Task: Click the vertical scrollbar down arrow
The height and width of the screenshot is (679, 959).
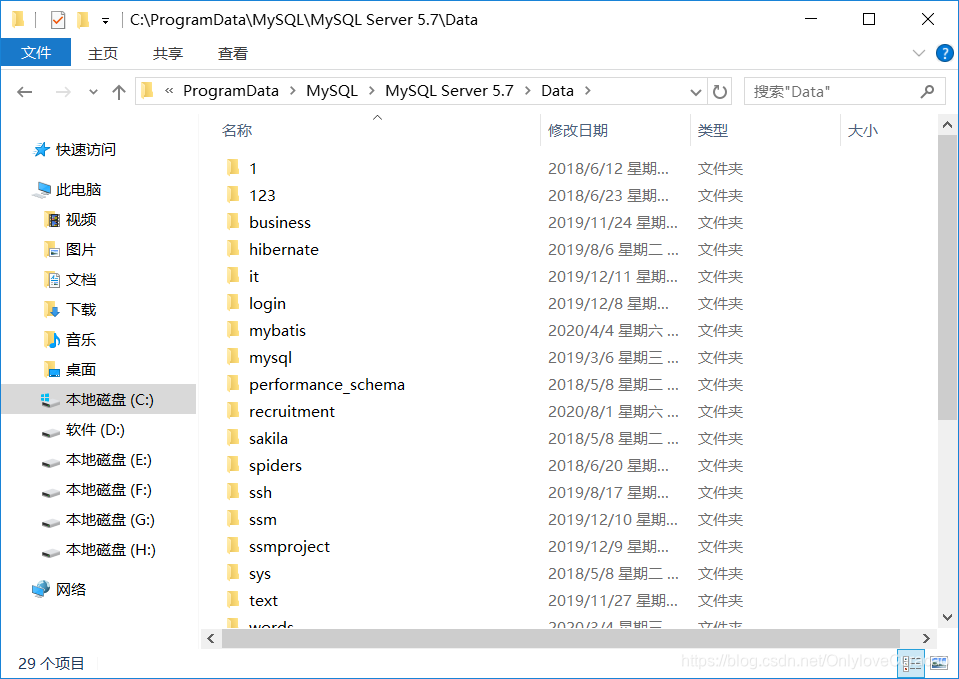Action: pos(947,617)
